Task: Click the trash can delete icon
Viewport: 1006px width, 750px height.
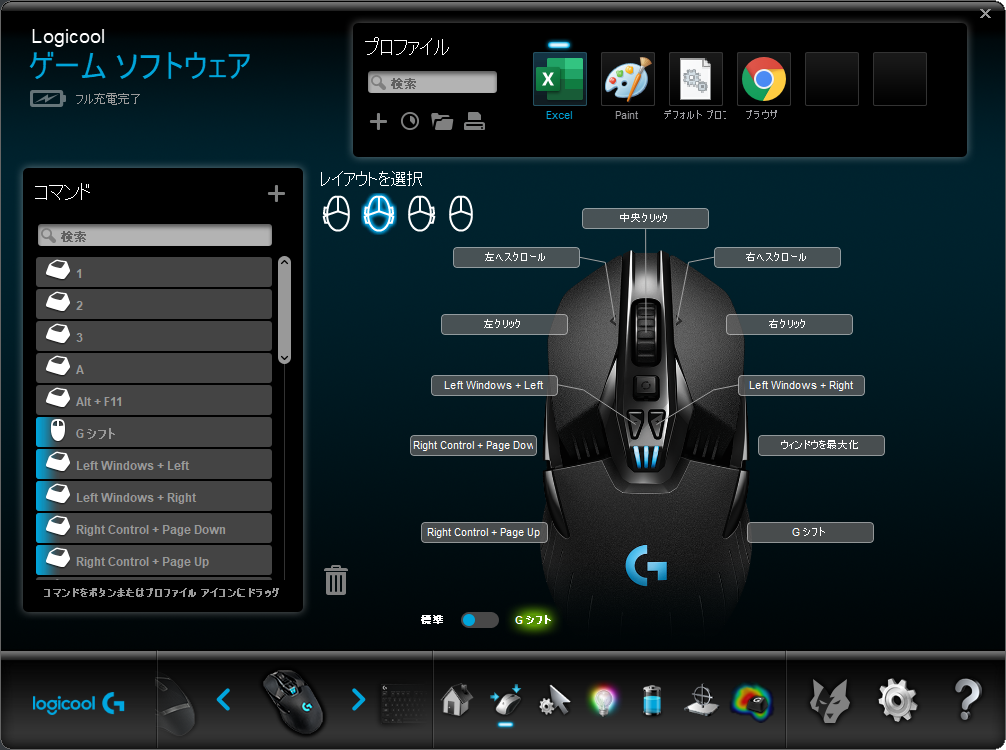Action: pyautogui.click(x=336, y=580)
